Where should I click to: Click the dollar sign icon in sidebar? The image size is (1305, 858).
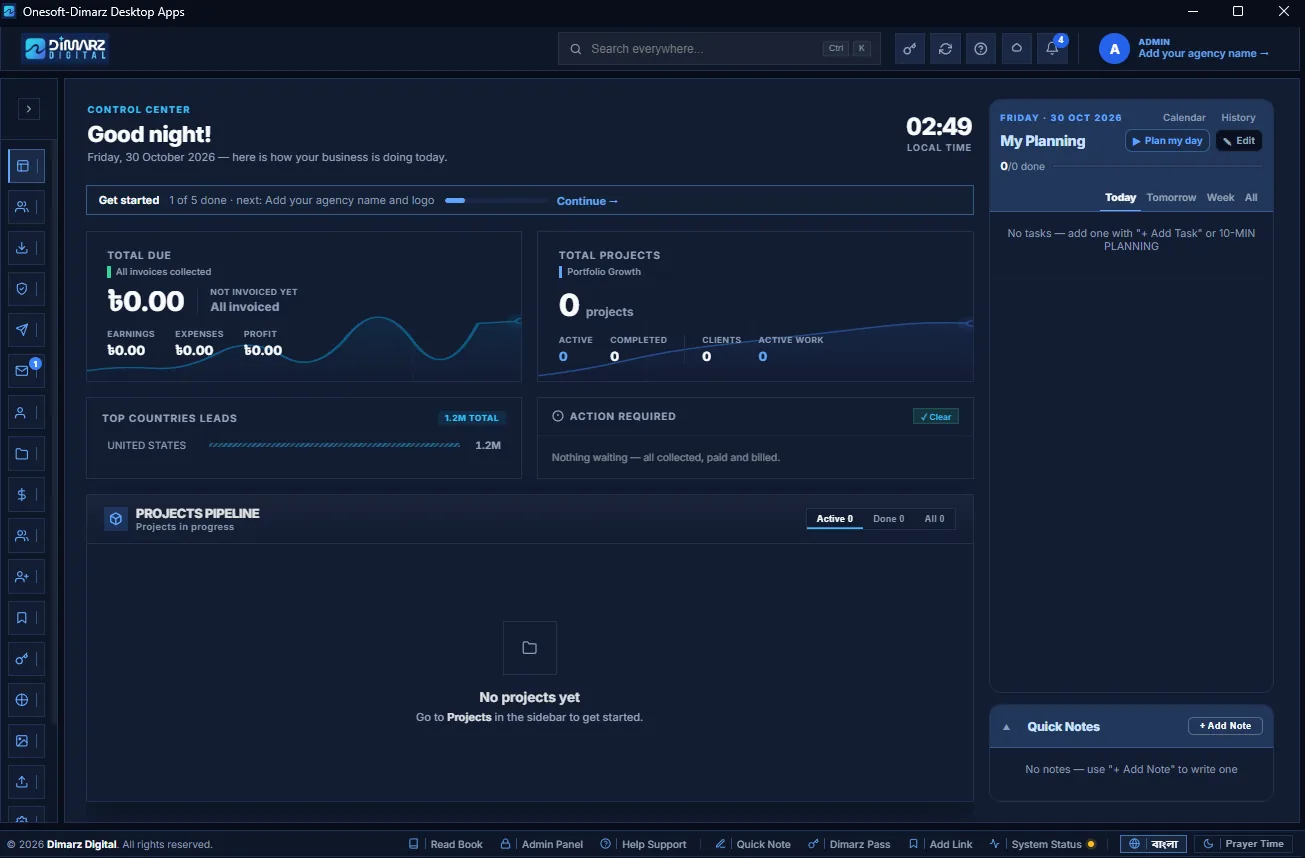(26, 494)
